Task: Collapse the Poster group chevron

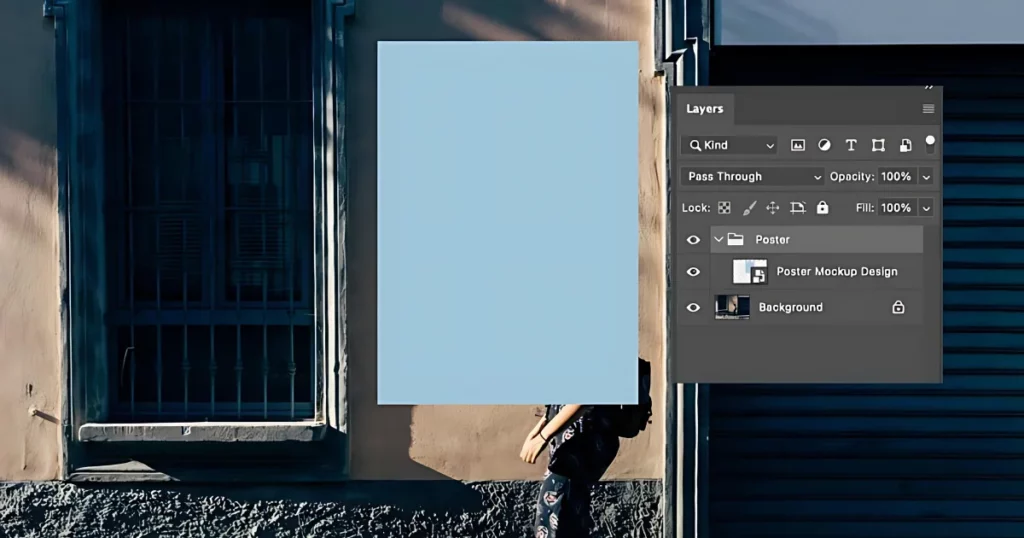Action: click(718, 240)
